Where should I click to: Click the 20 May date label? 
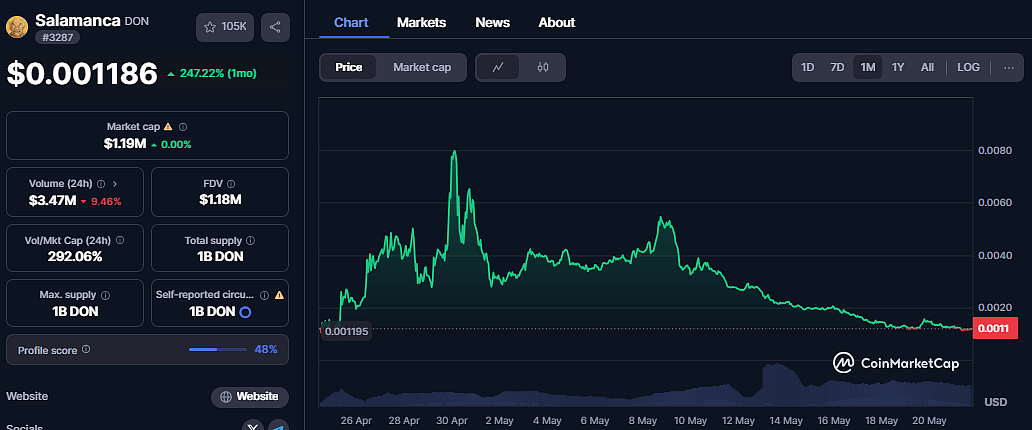coord(929,420)
